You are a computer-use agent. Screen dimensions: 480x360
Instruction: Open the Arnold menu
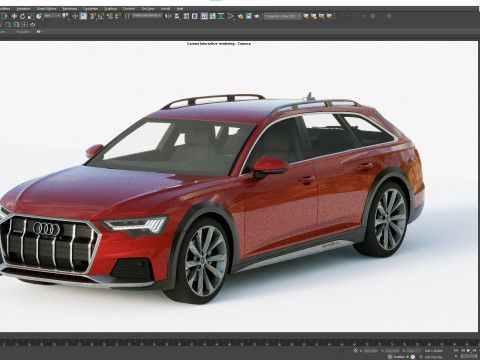(x=166, y=9)
